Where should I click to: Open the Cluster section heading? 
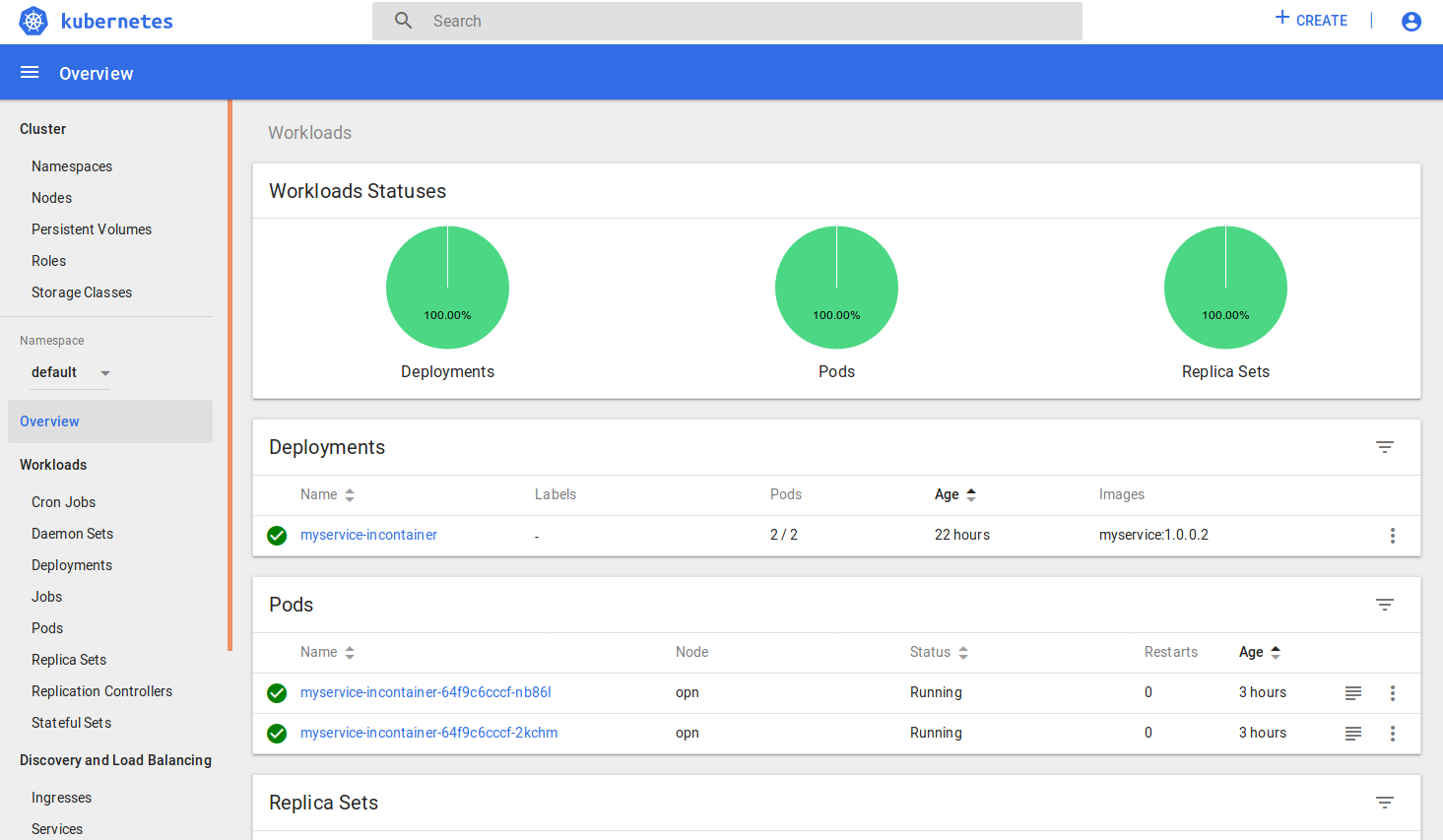coord(42,129)
